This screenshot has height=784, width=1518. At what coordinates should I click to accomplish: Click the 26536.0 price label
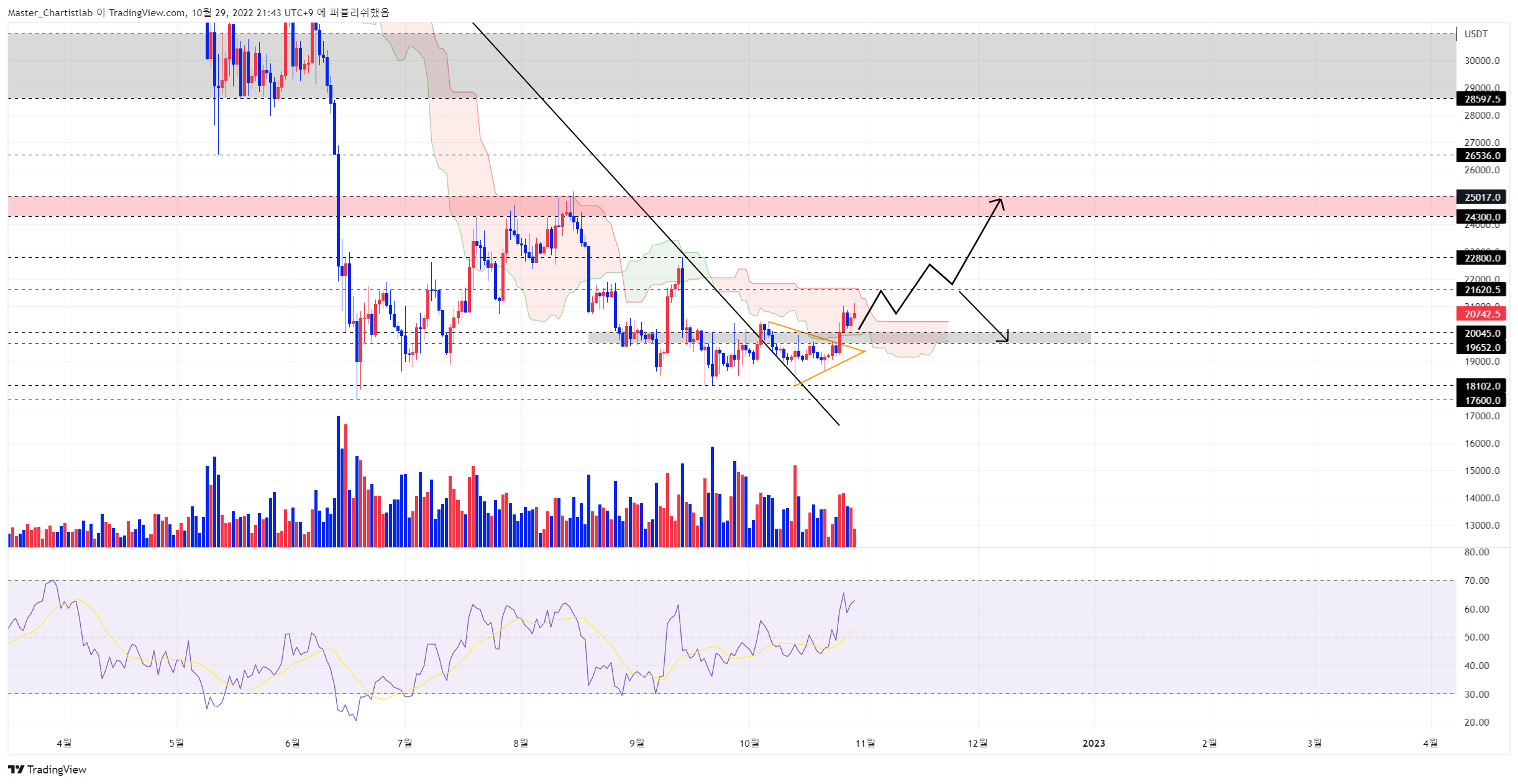pos(1482,155)
